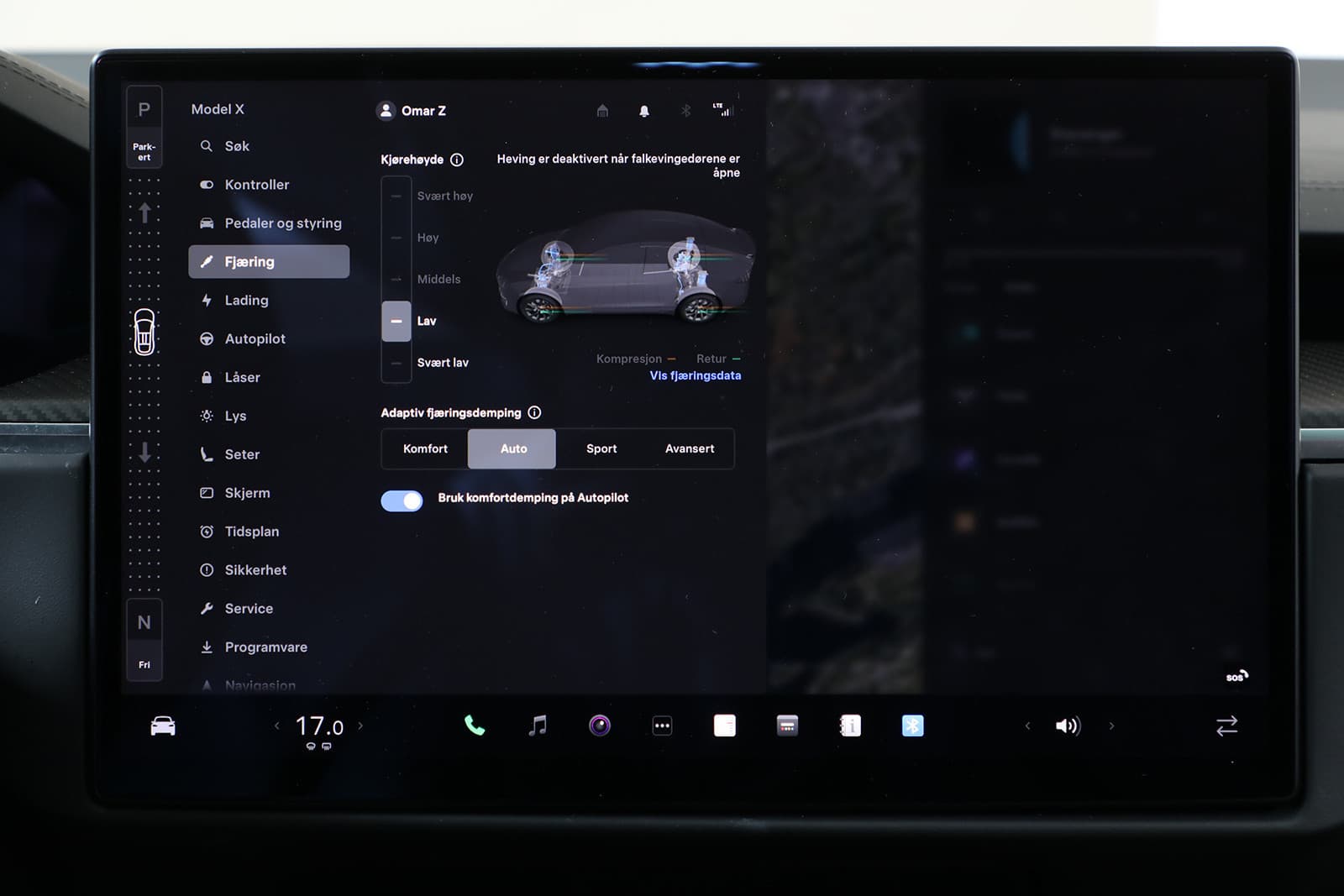Screen dimensions: 1344x896
Task: Tap the Bluetooth status icon in header
Action: click(685, 111)
